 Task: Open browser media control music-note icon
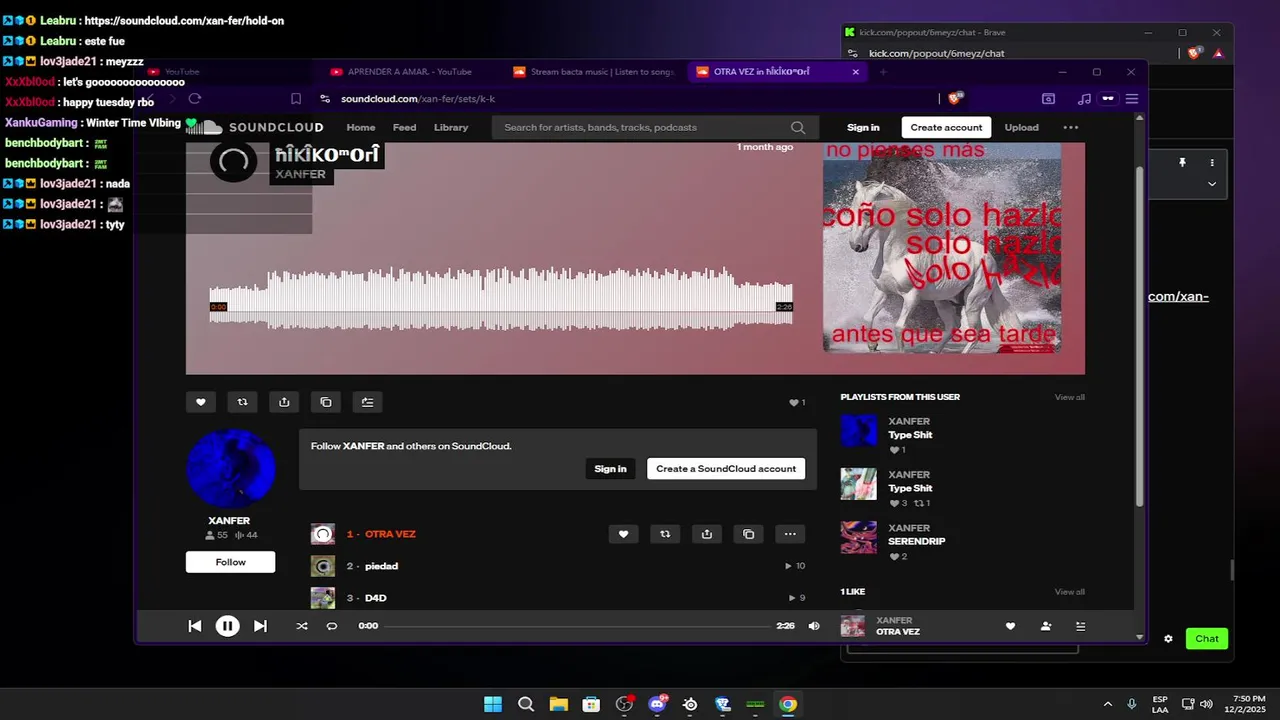pos(1084,99)
